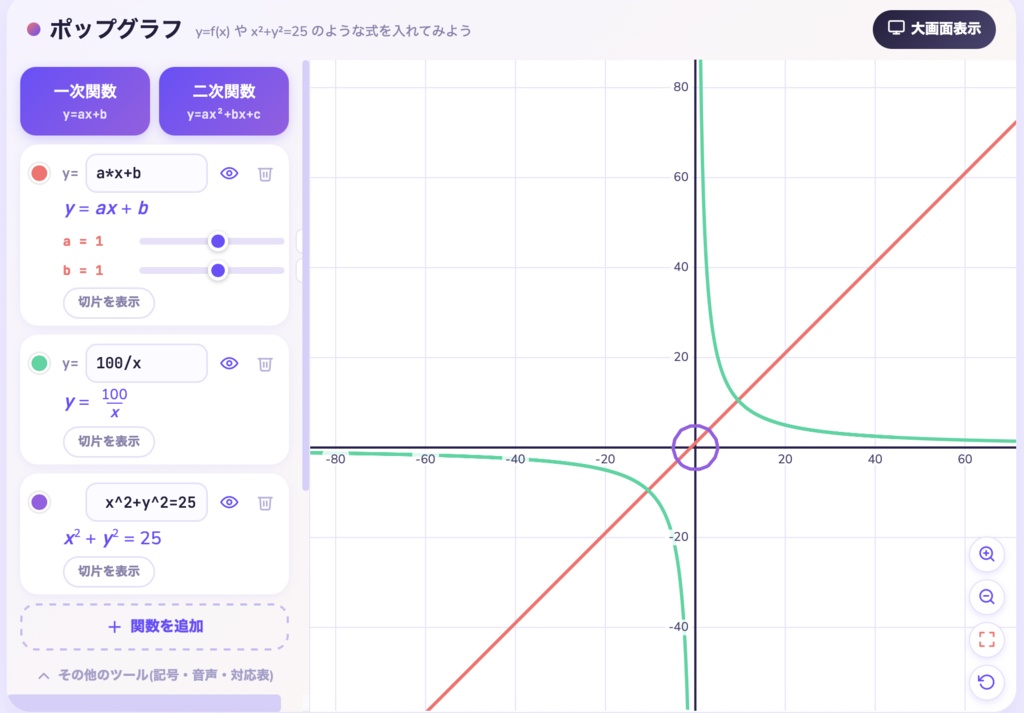
Task: Click the ポップグラフ app title
Action: 116,29
